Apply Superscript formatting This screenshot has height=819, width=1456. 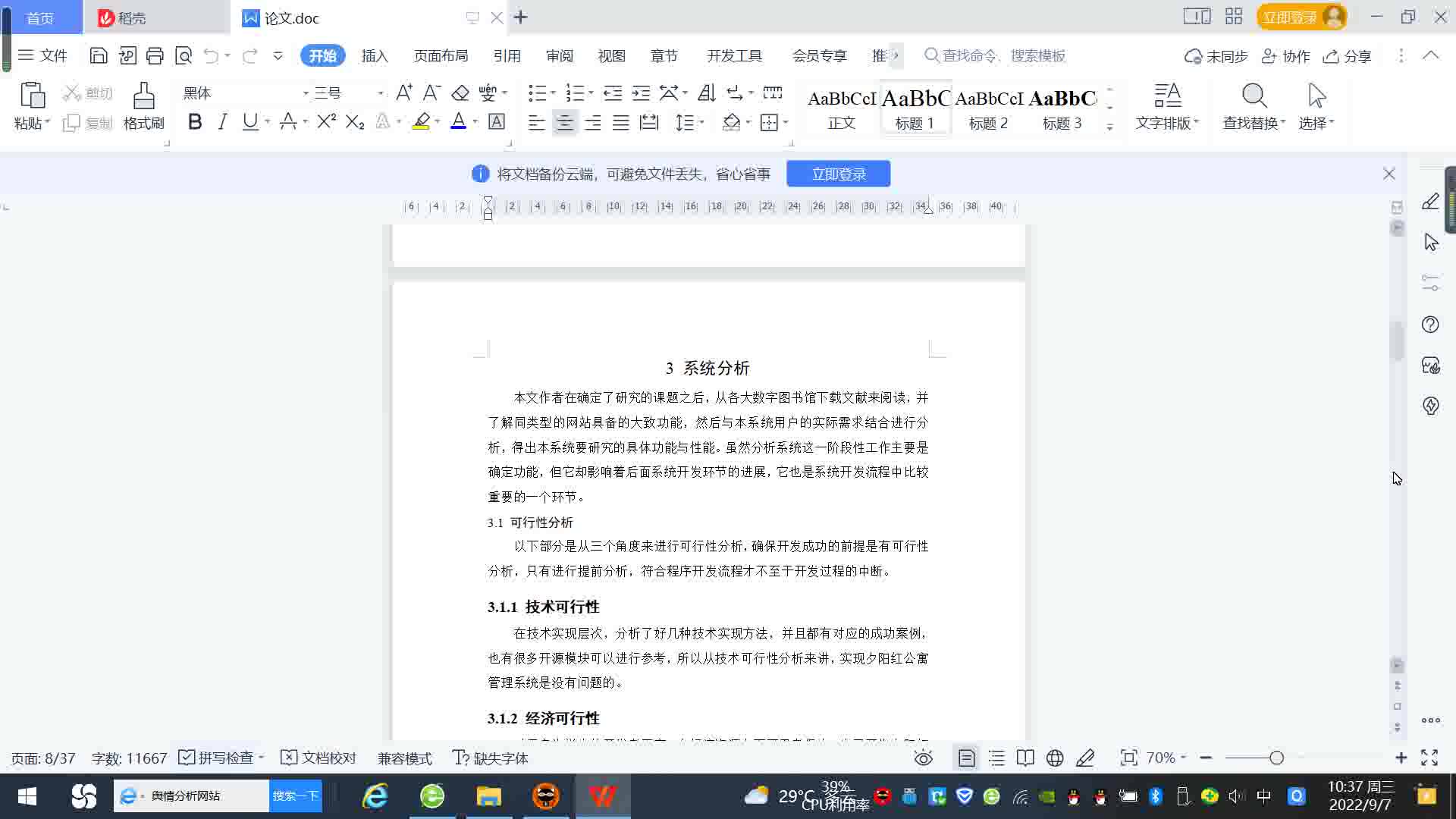326,121
